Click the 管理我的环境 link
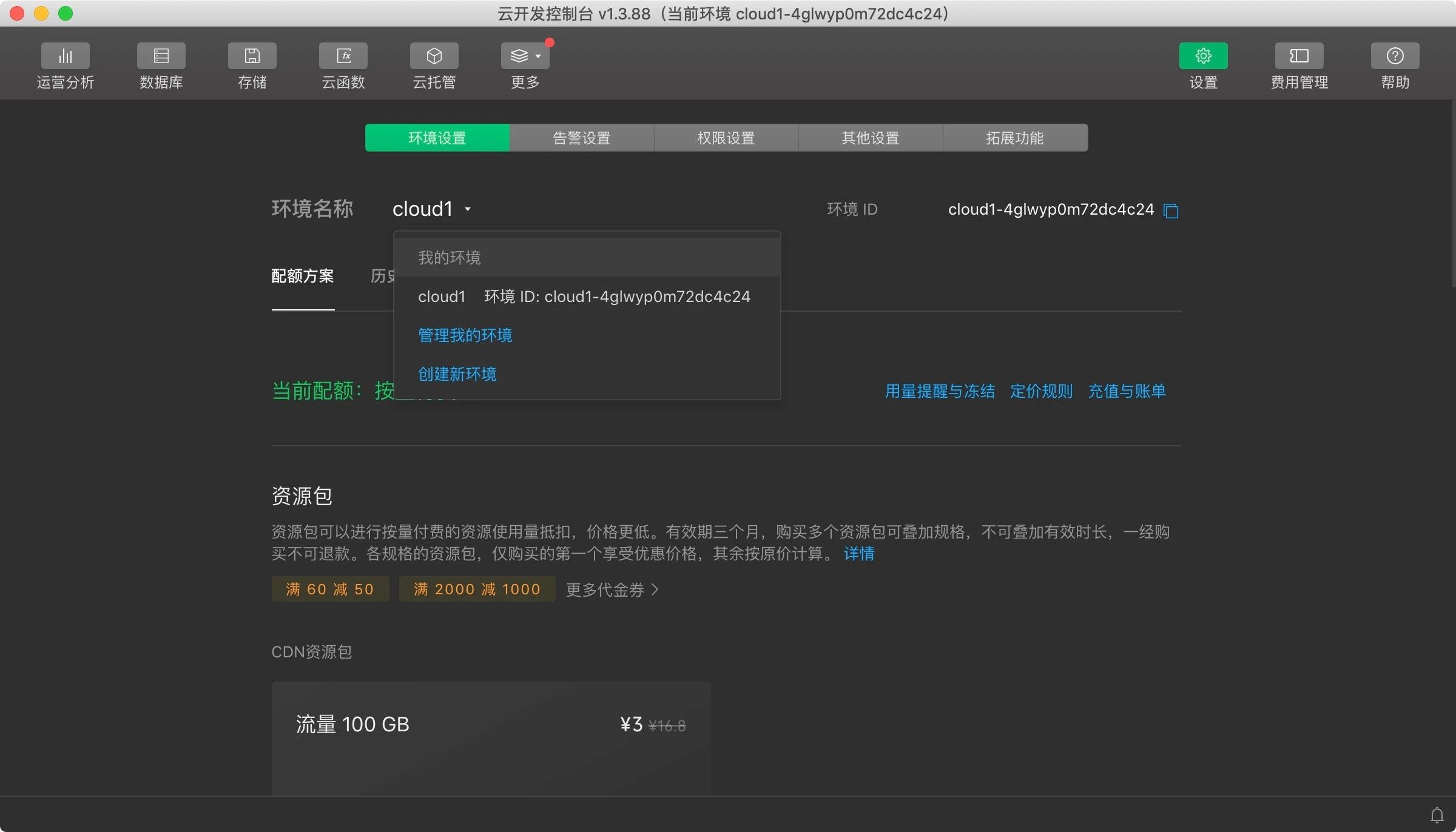1456x832 pixels. click(x=465, y=335)
